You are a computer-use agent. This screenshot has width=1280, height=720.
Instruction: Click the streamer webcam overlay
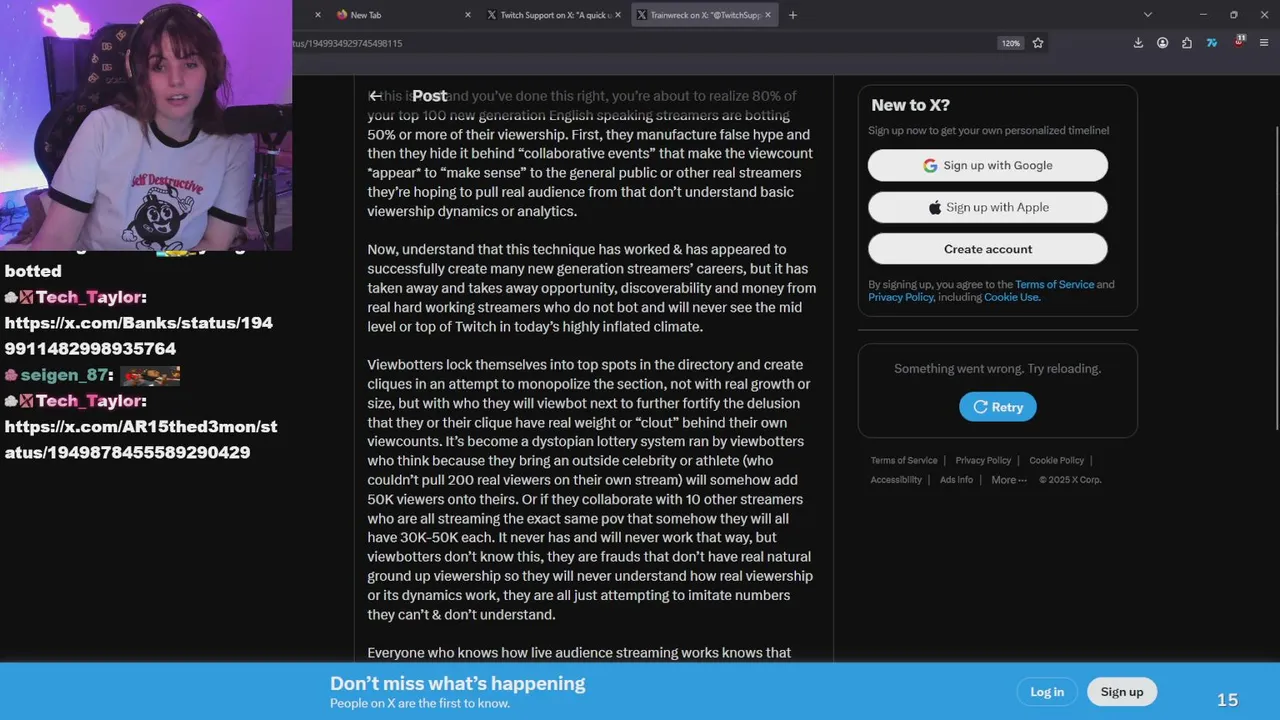click(x=146, y=125)
